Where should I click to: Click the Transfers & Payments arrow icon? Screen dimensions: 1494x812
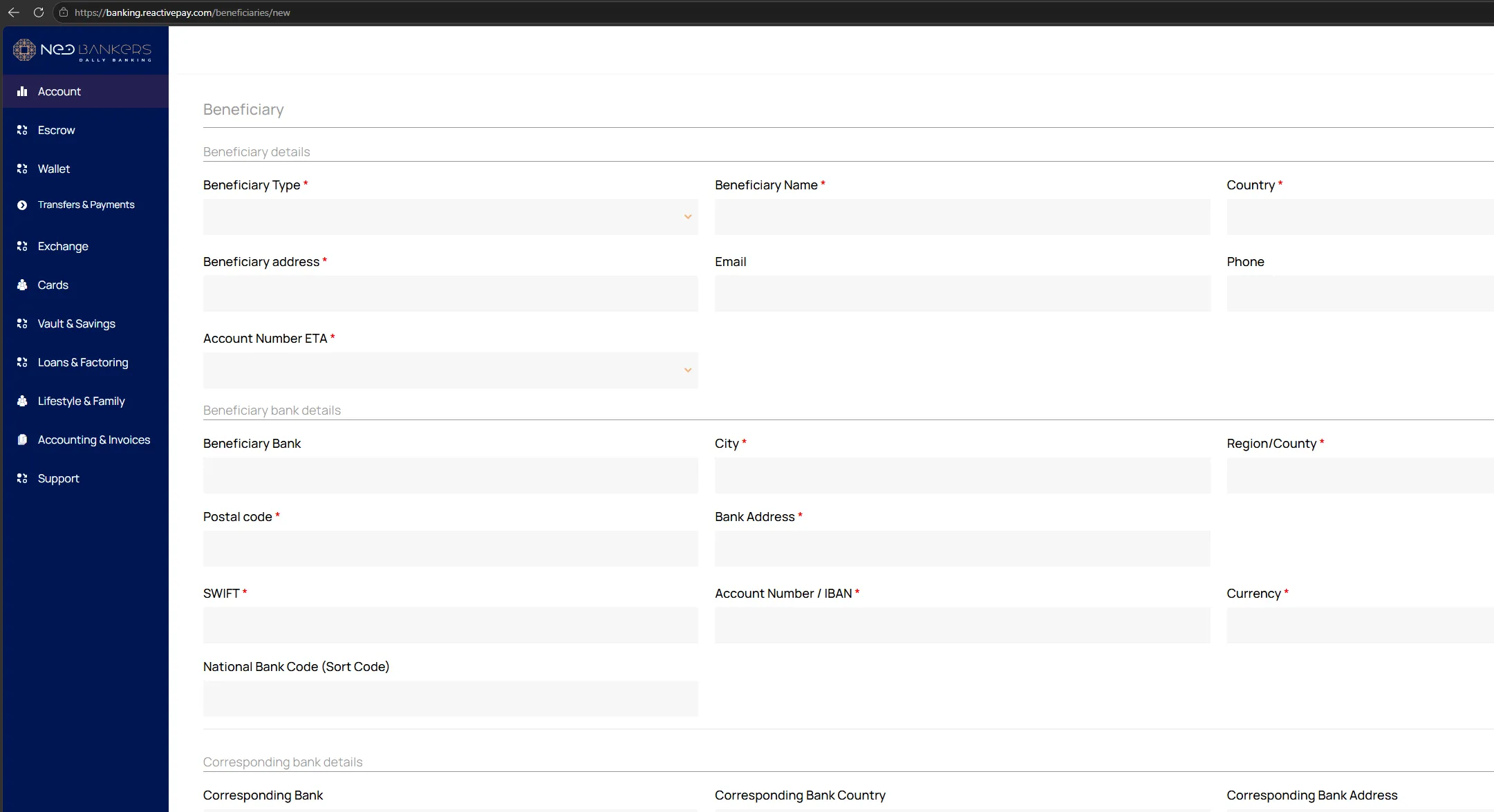click(x=22, y=205)
